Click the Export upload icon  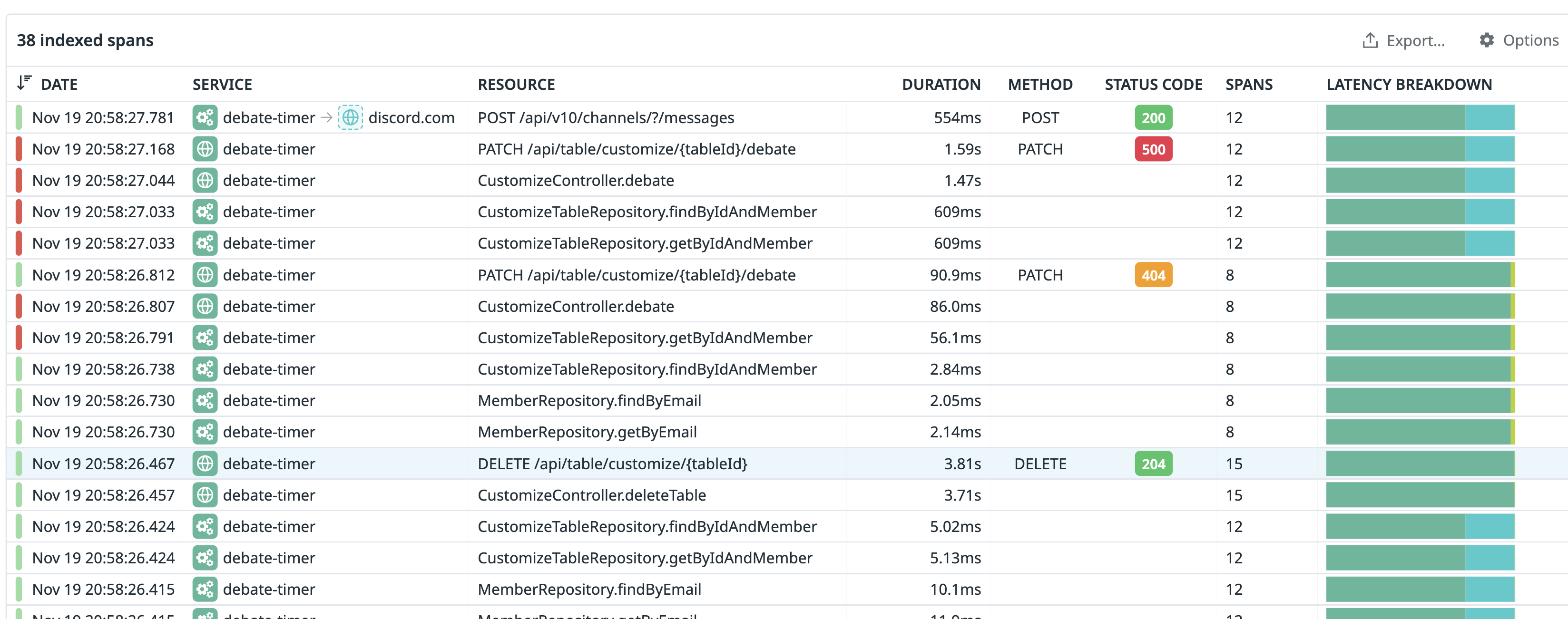coord(1370,40)
